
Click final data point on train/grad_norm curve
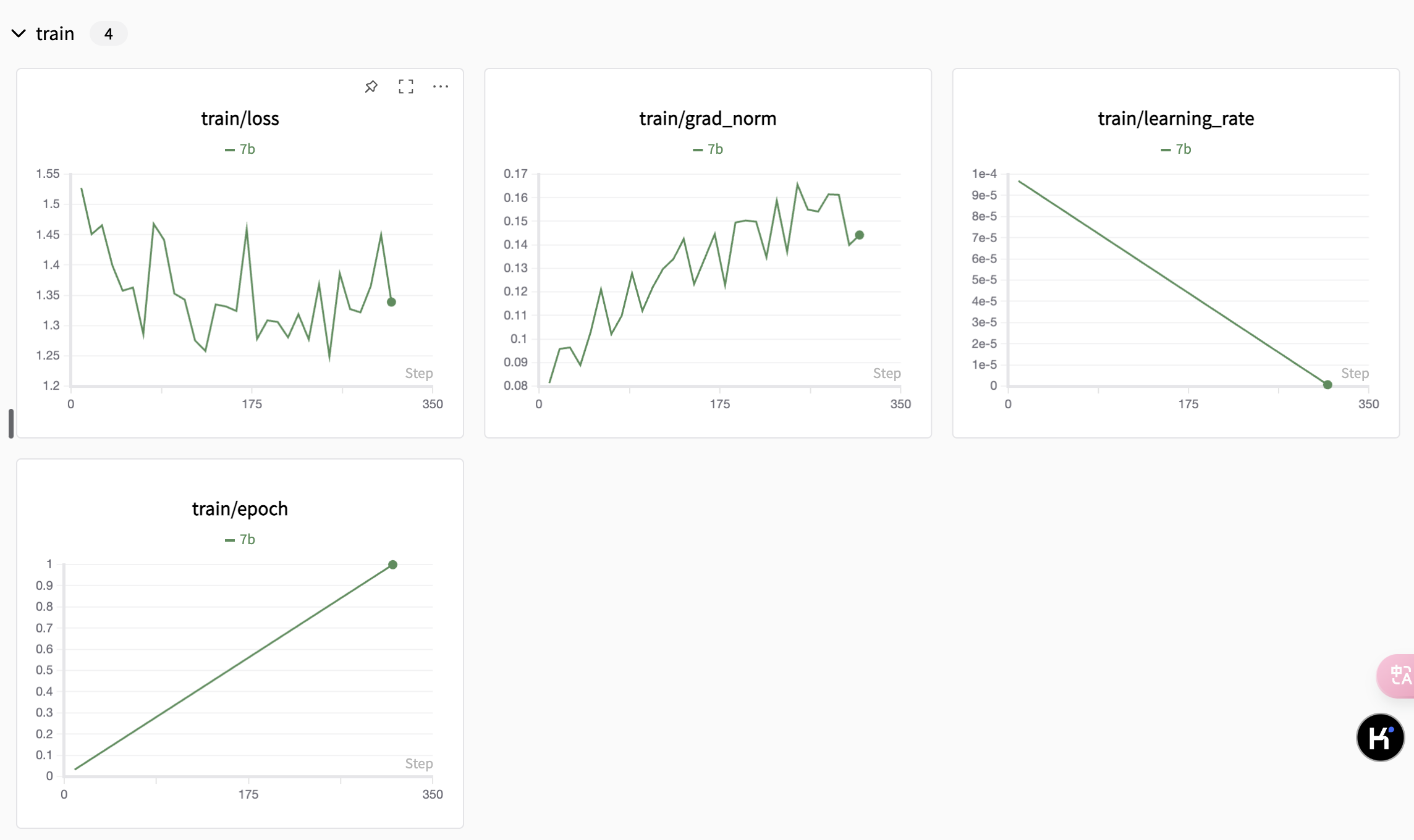click(x=860, y=235)
